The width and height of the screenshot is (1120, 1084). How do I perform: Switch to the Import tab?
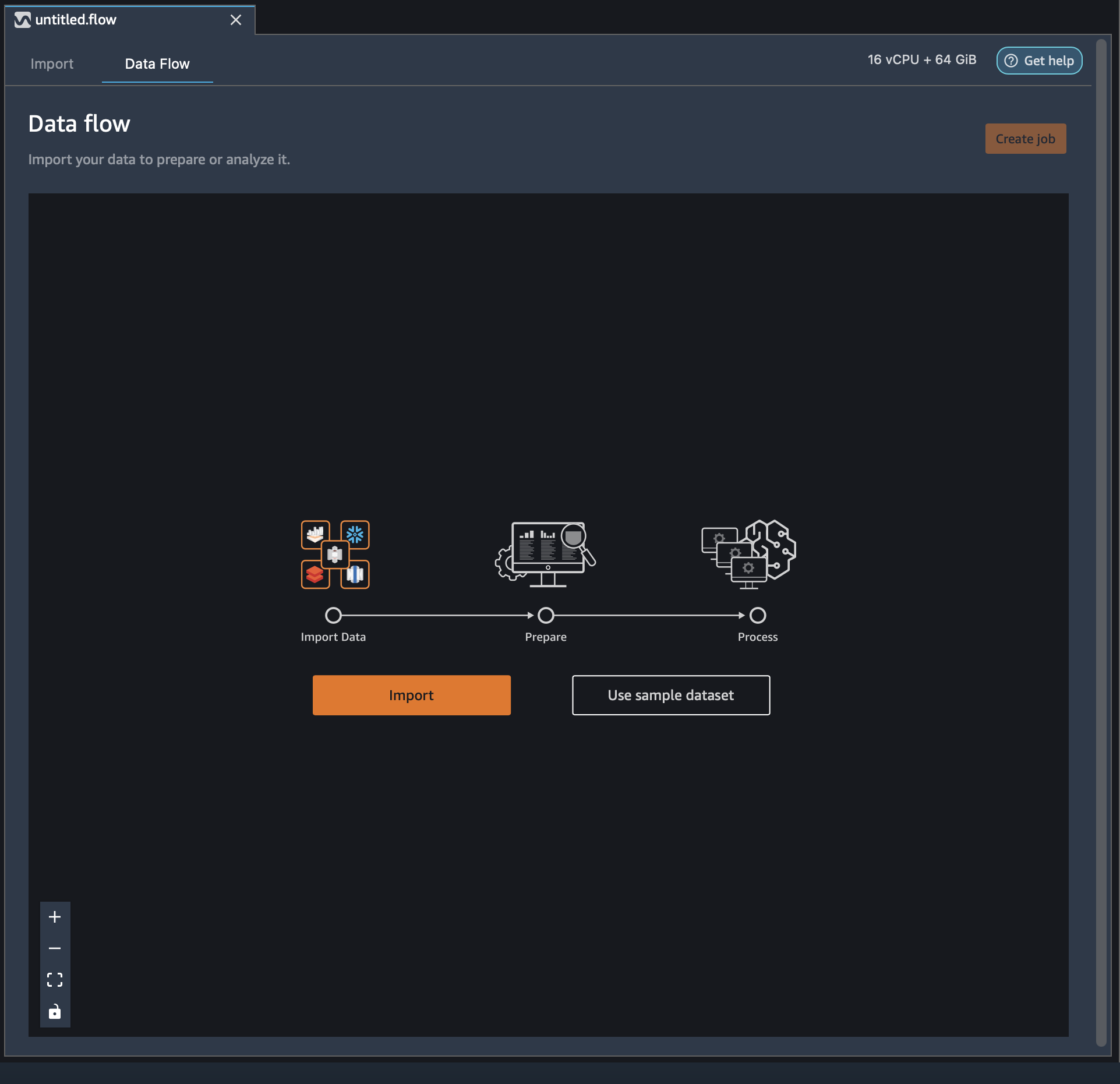pos(52,64)
